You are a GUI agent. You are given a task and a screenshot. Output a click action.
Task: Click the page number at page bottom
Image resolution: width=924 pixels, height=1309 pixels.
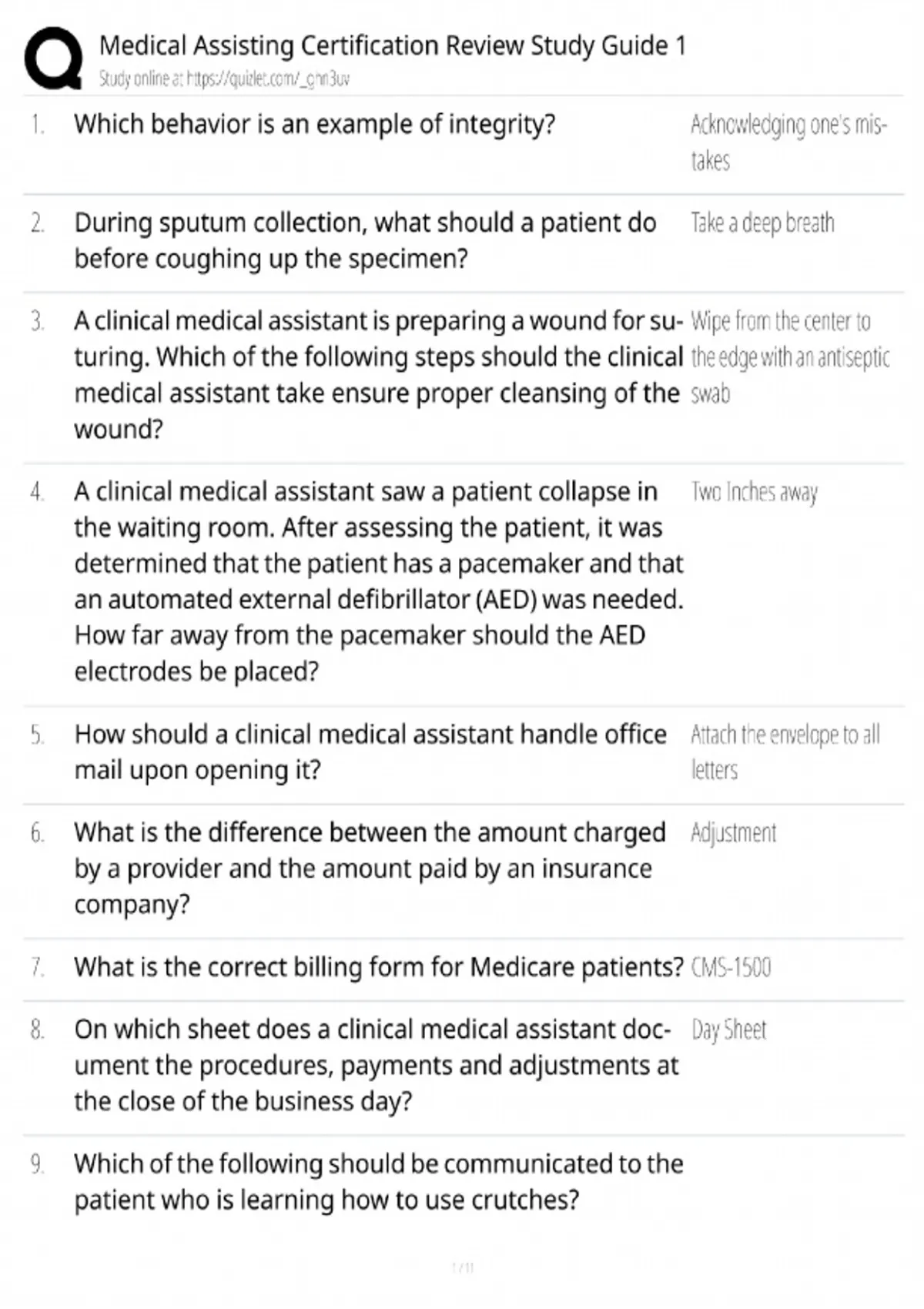click(462, 1267)
